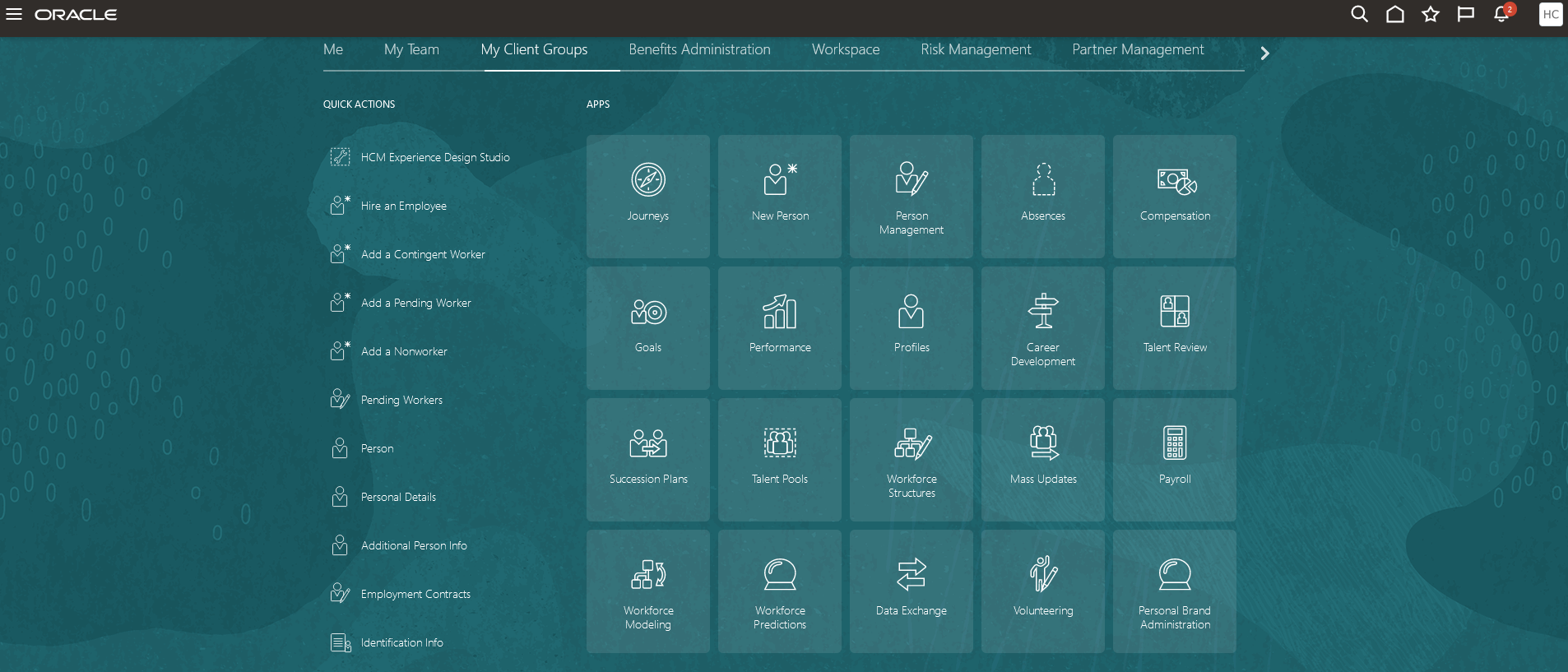Open the Career Development app
1568x672 pixels.
(x=1043, y=328)
